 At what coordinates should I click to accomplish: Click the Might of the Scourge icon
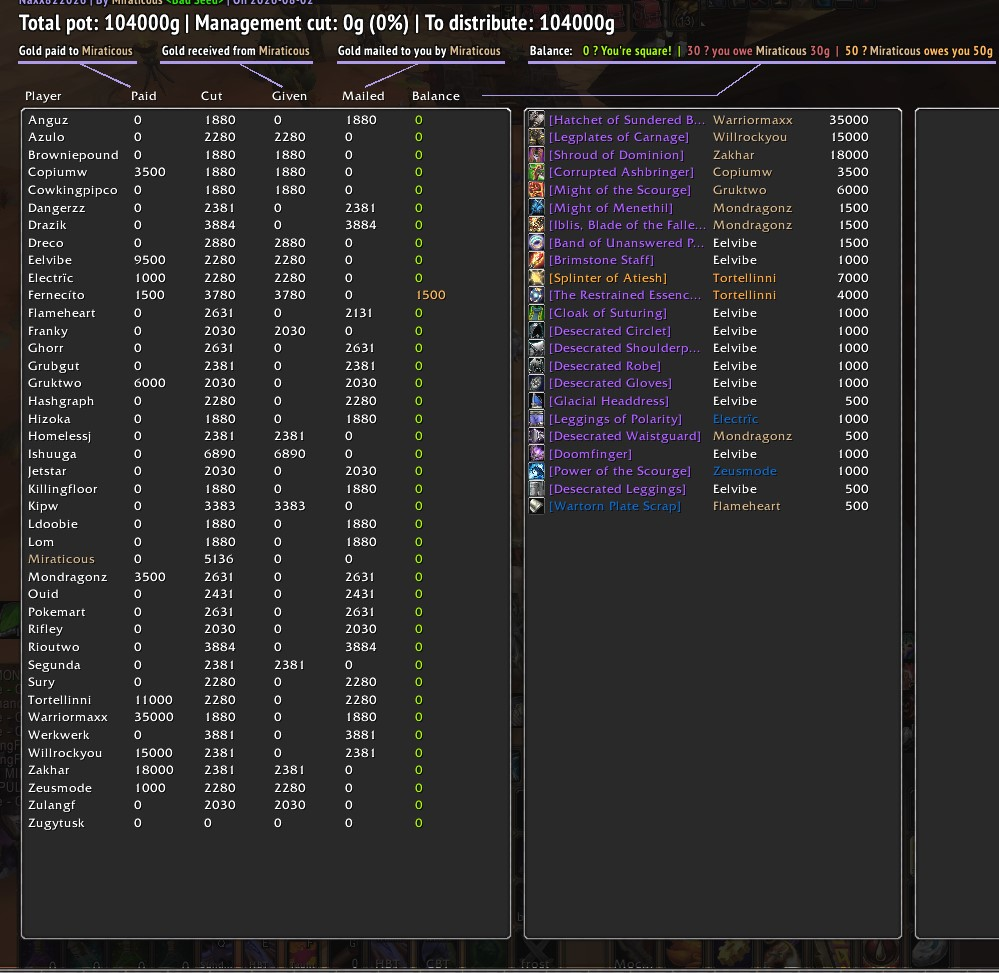[536, 190]
